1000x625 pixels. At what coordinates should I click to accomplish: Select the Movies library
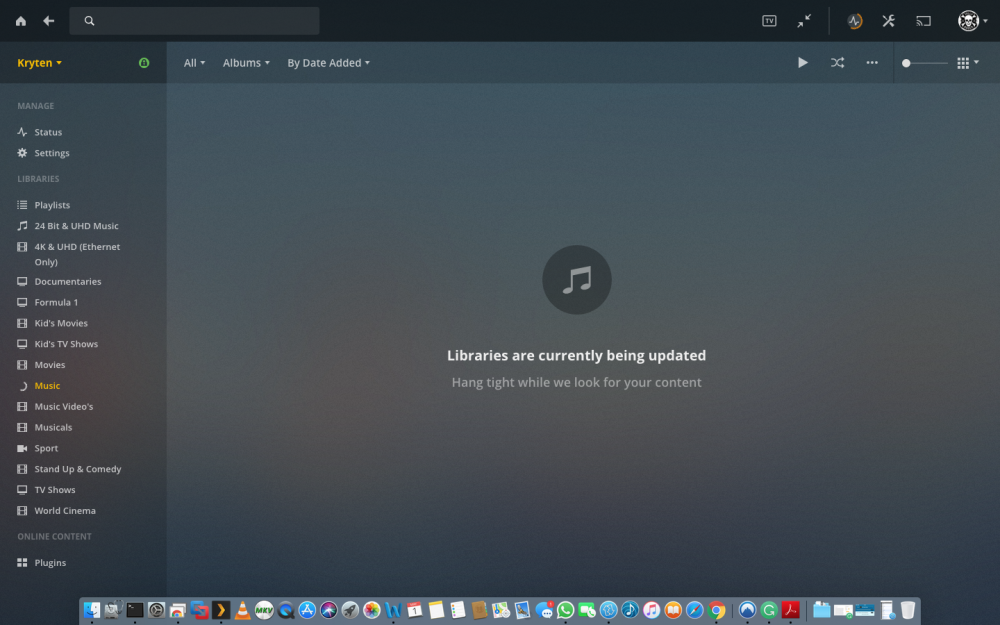[50, 365]
